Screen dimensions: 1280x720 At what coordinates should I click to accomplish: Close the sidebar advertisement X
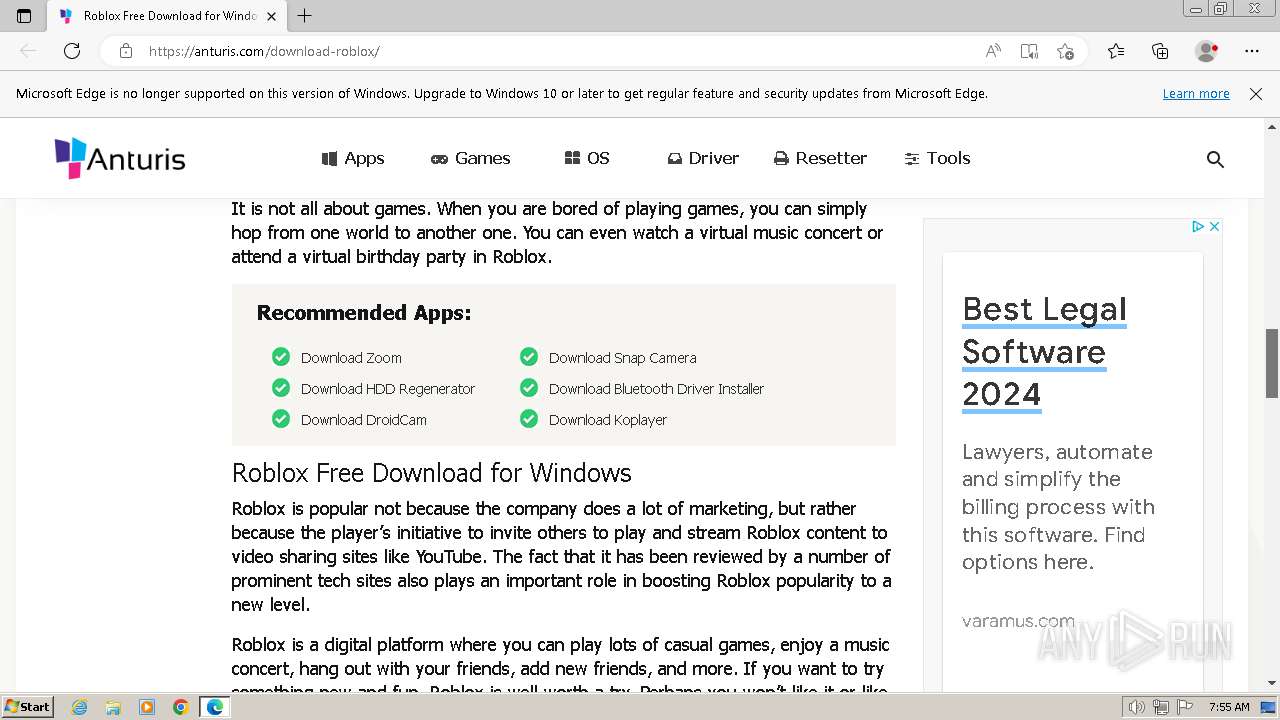1214,227
